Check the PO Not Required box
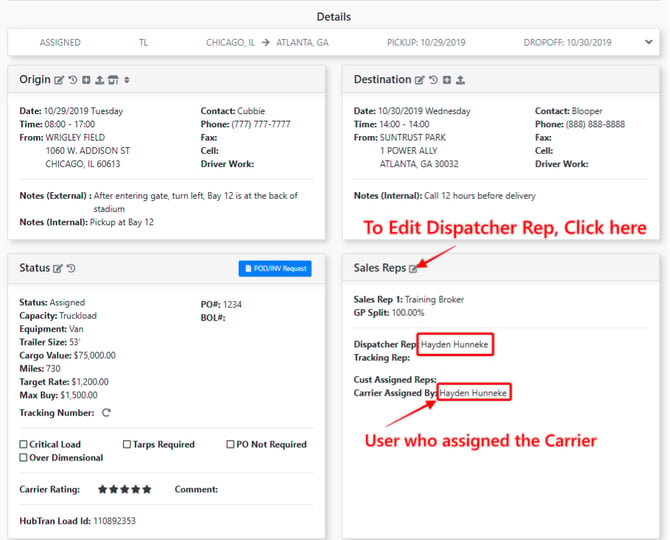The image size is (670, 540). 230,444
